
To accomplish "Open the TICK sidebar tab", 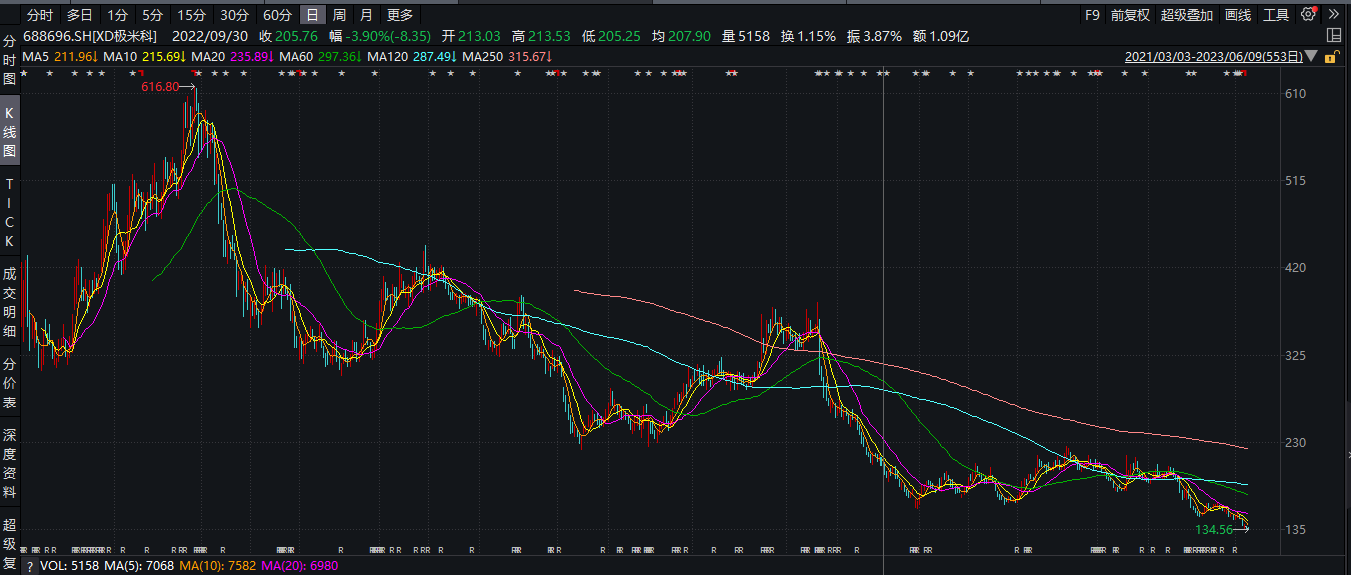I will pyautogui.click(x=10, y=213).
